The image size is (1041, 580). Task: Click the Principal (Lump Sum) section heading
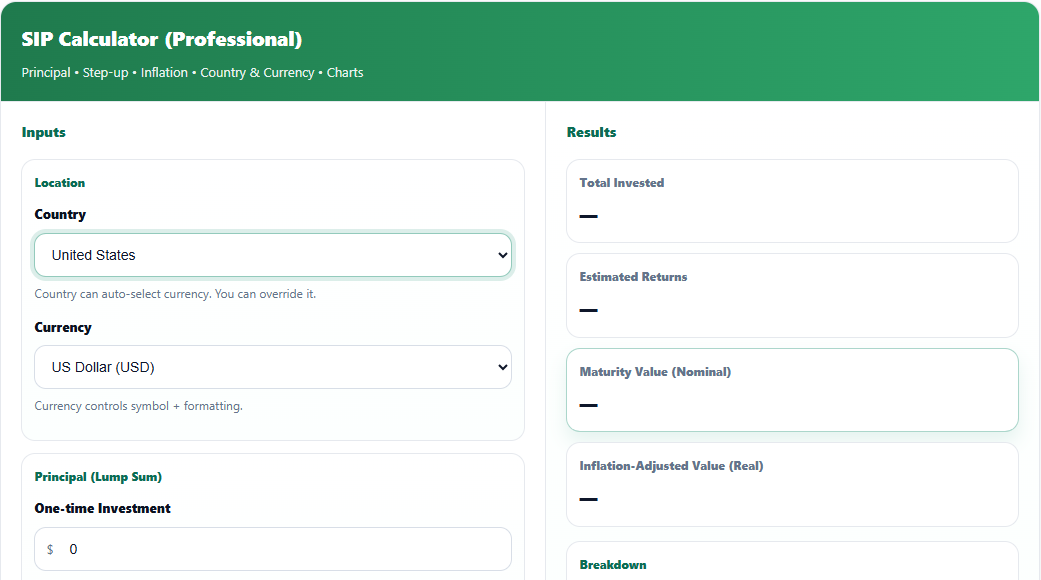(x=98, y=477)
